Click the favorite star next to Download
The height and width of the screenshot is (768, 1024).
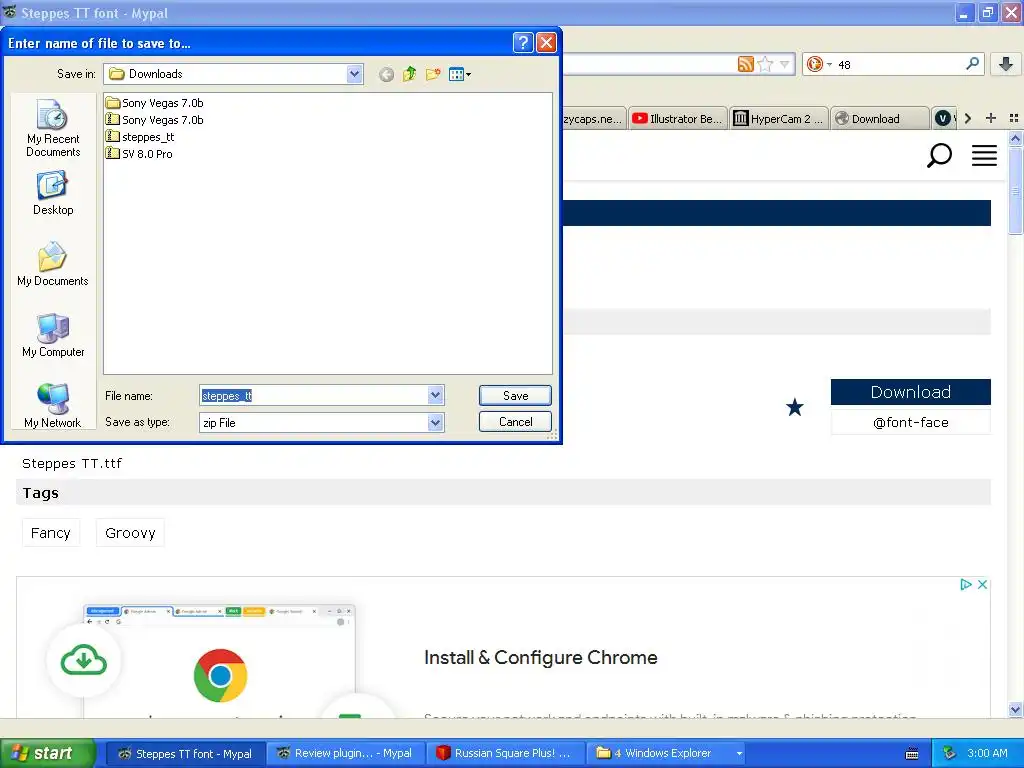click(x=795, y=408)
